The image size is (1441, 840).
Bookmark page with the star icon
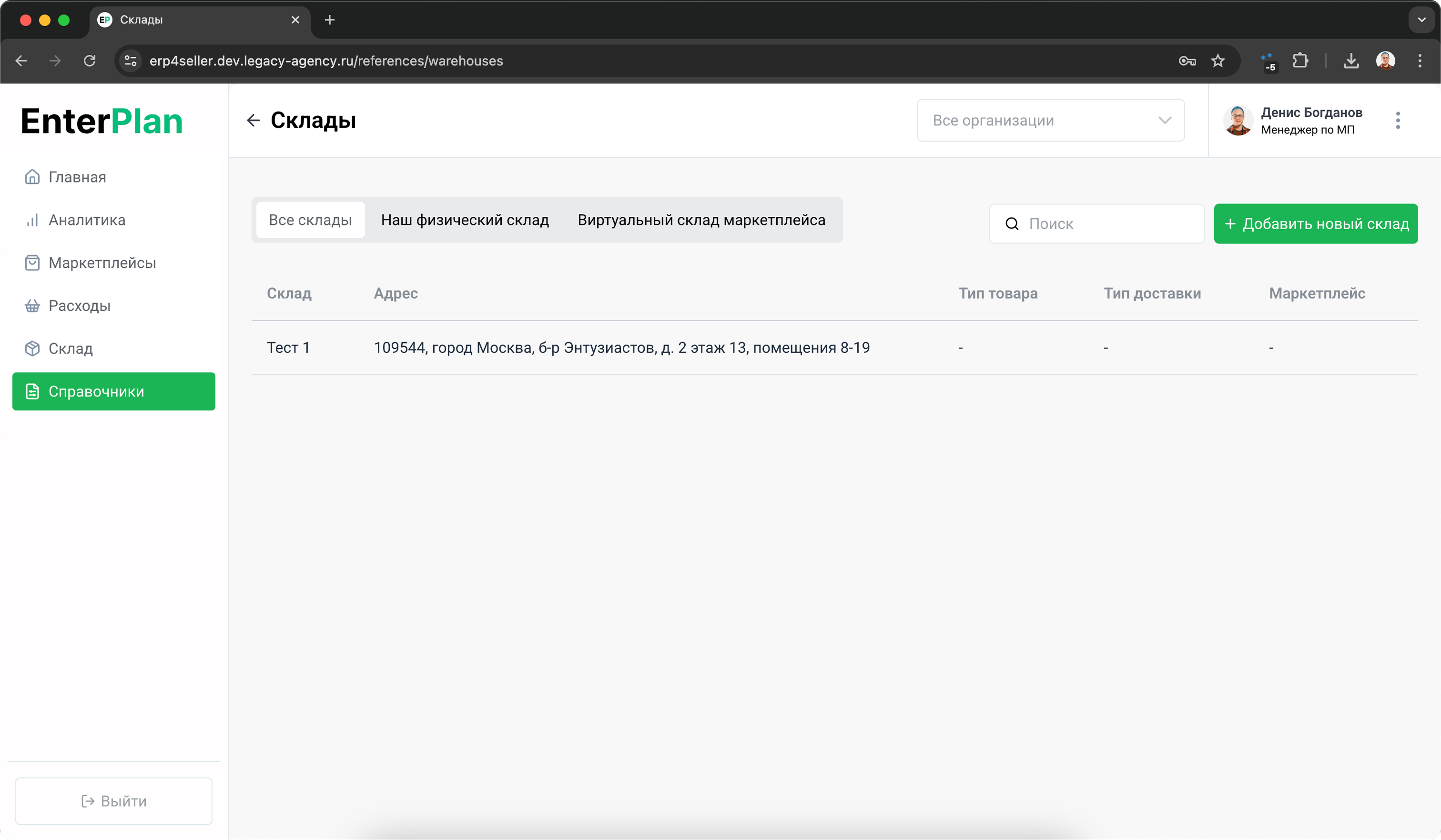tap(1218, 61)
